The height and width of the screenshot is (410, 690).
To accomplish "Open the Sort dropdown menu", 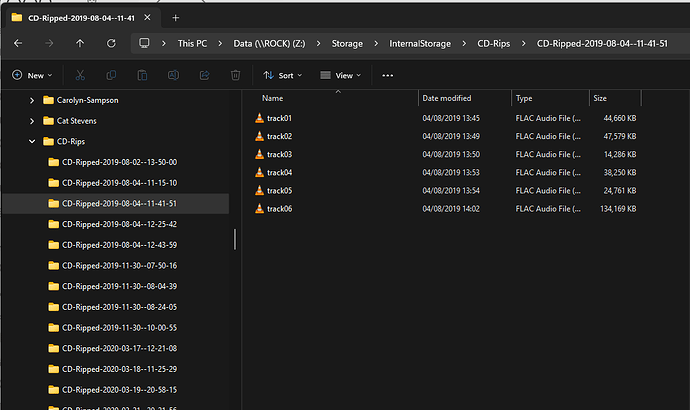I will point(282,75).
